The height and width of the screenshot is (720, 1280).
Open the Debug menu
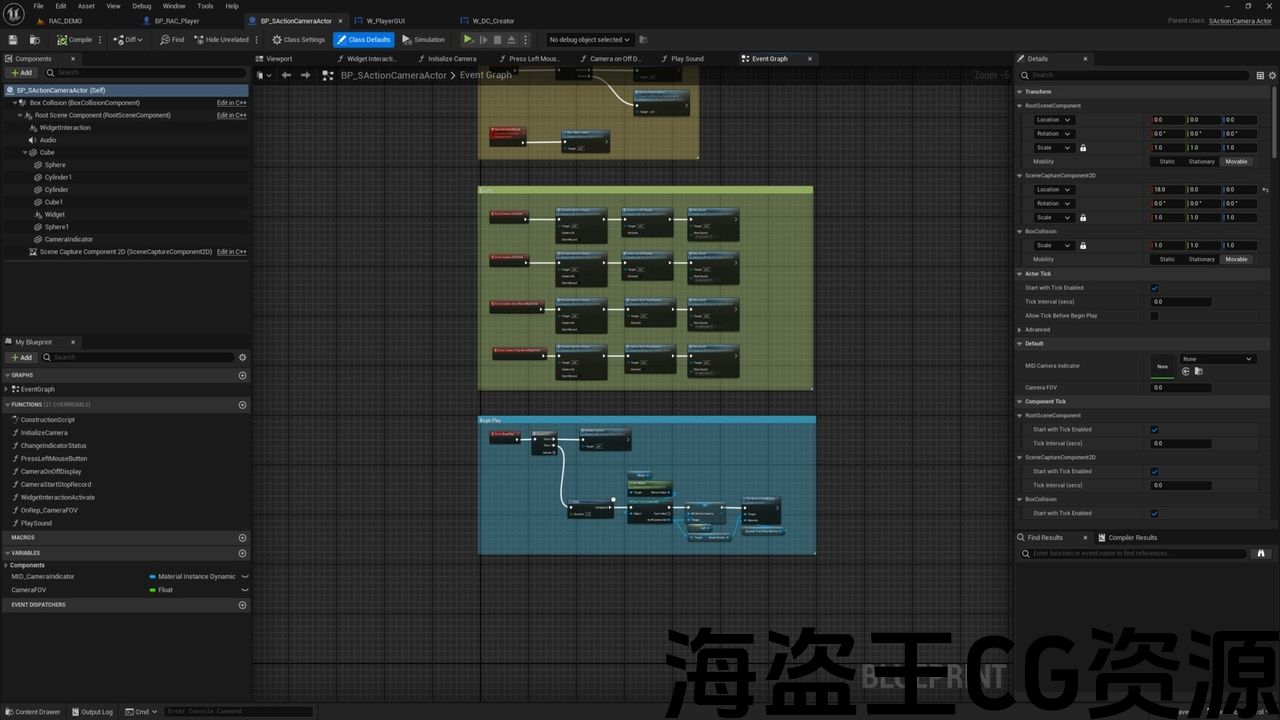[141, 6]
